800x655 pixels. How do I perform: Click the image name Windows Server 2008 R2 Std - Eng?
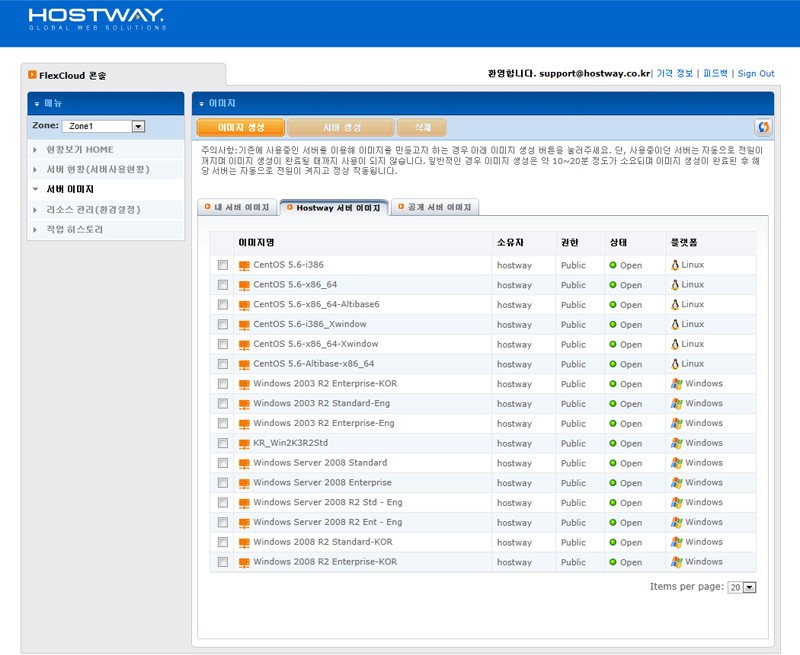tap(328, 502)
